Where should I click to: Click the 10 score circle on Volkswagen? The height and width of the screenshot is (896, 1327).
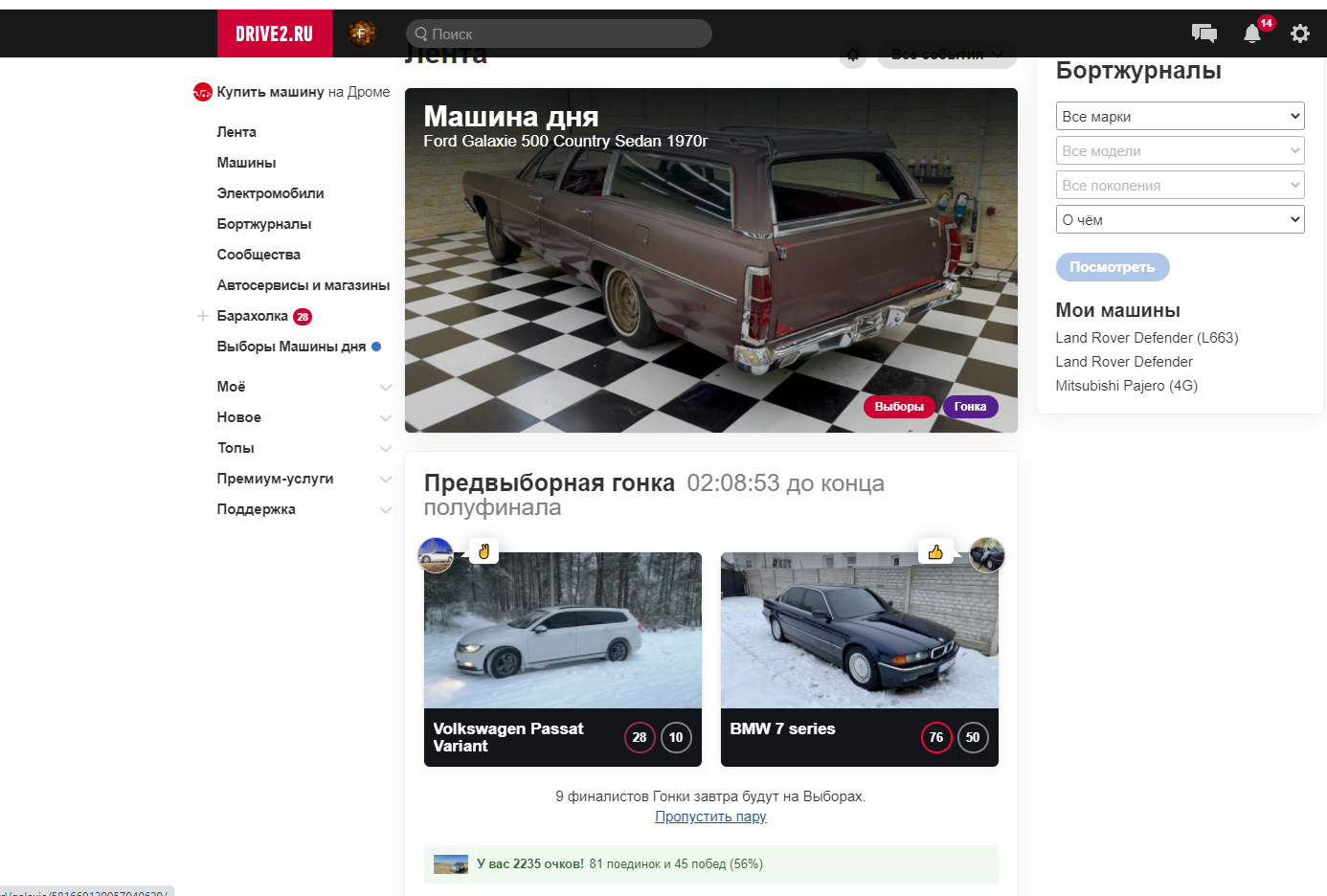pos(676,737)
